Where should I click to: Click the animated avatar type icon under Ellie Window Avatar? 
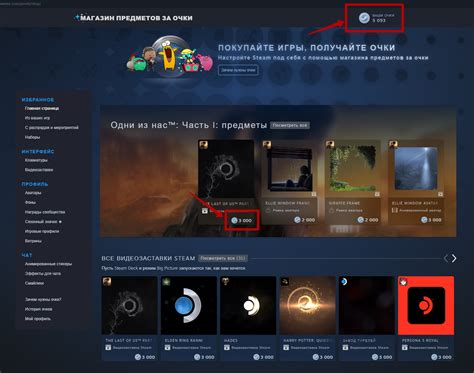395,210
